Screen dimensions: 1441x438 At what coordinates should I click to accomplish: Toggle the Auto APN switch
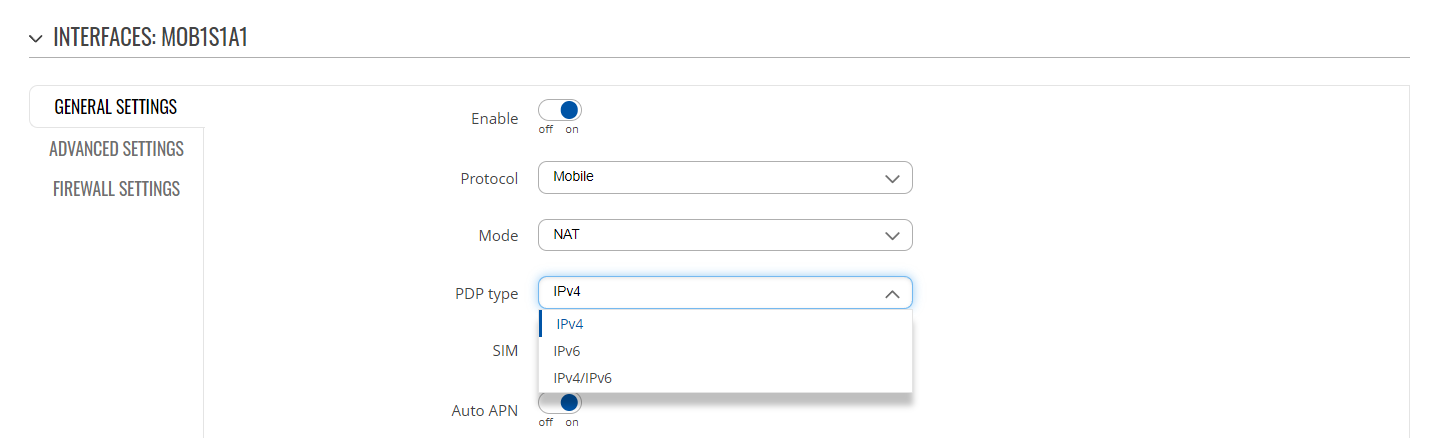(560, 403)
